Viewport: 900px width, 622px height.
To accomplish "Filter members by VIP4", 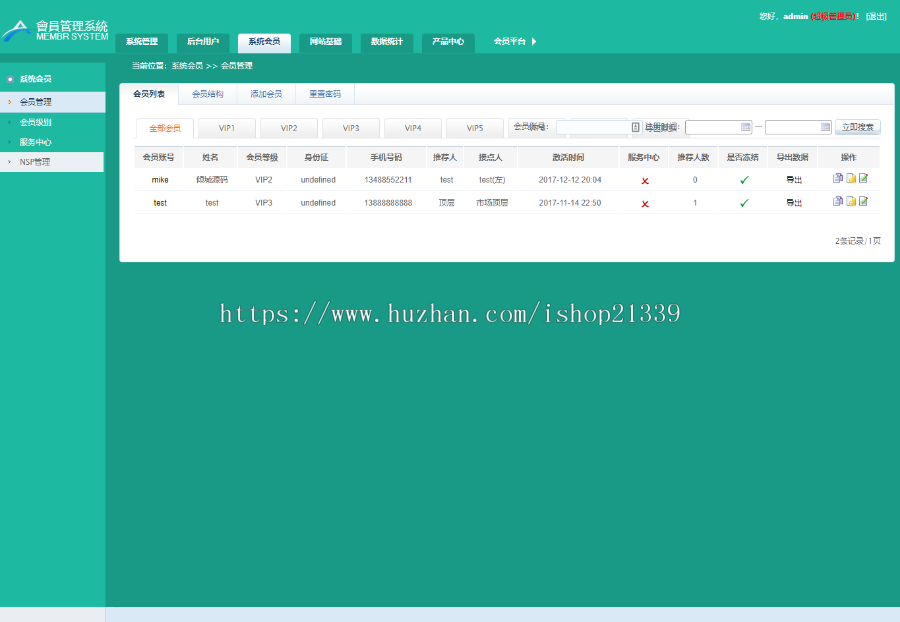I will [x=413, y=128].
